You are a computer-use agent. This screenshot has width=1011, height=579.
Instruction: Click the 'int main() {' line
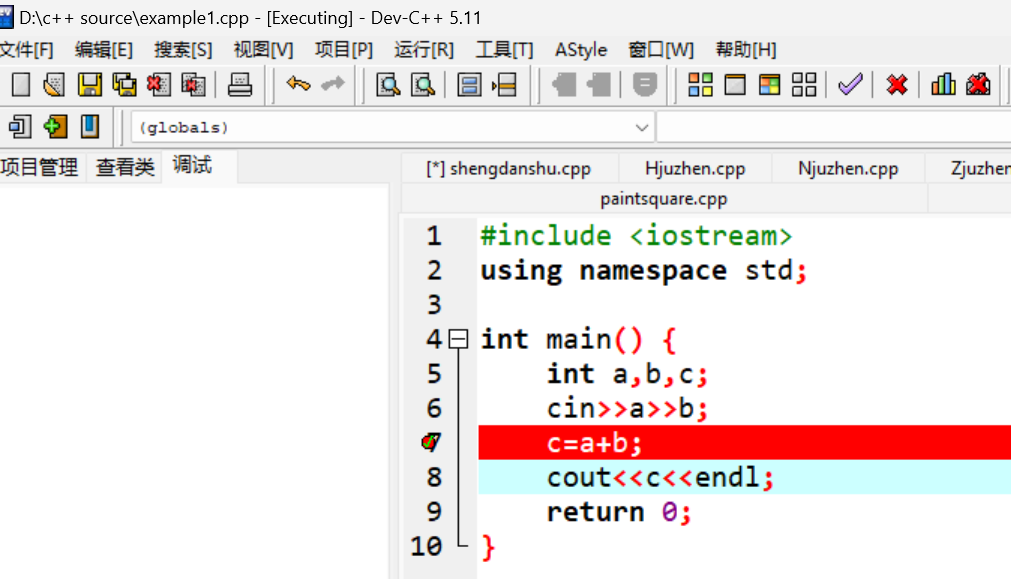coord(578,339)
